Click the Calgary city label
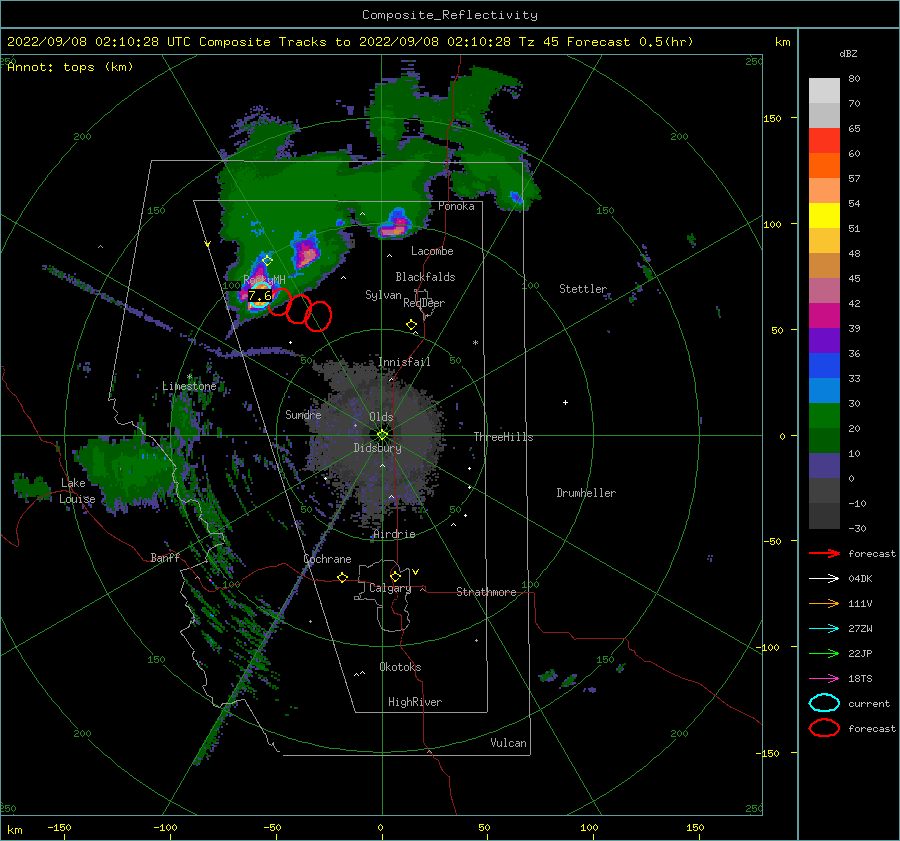The image size is (900, 841). (x=390, y=588)
